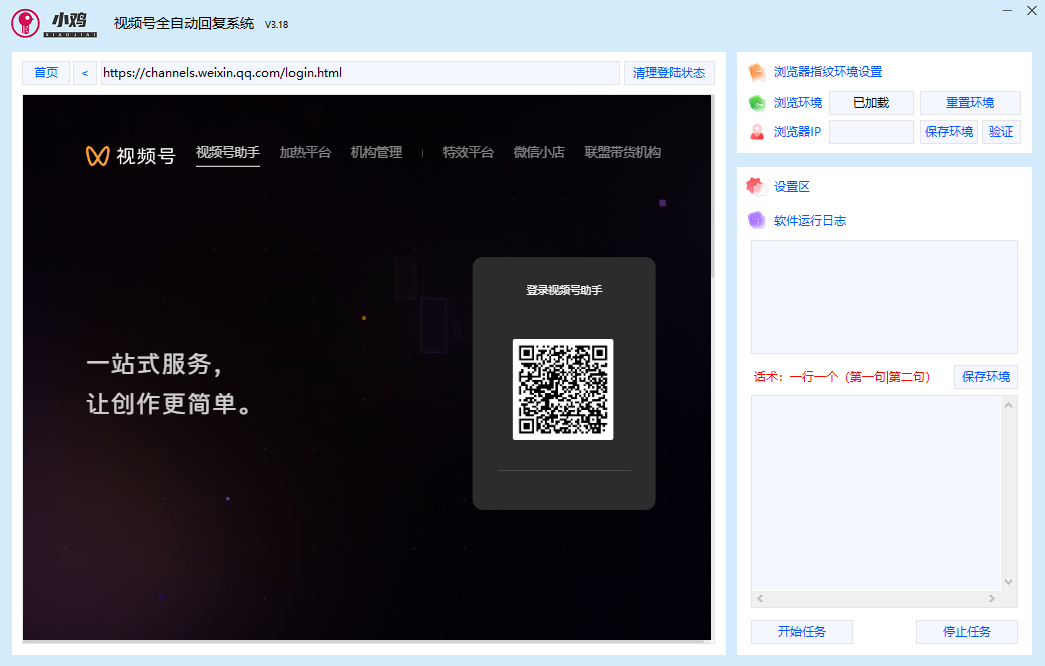Click the 浏览器IP input field
Screen dimensions: 1045x666
[871, 132]
